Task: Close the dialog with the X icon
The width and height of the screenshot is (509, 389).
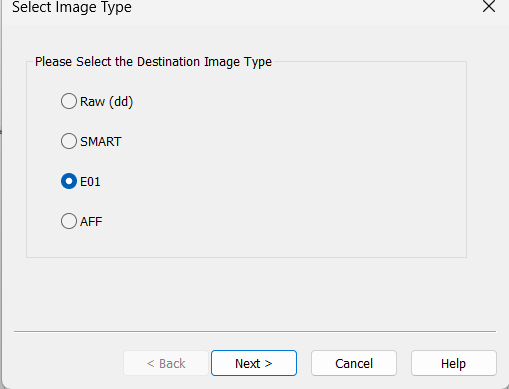Action: 489,6
